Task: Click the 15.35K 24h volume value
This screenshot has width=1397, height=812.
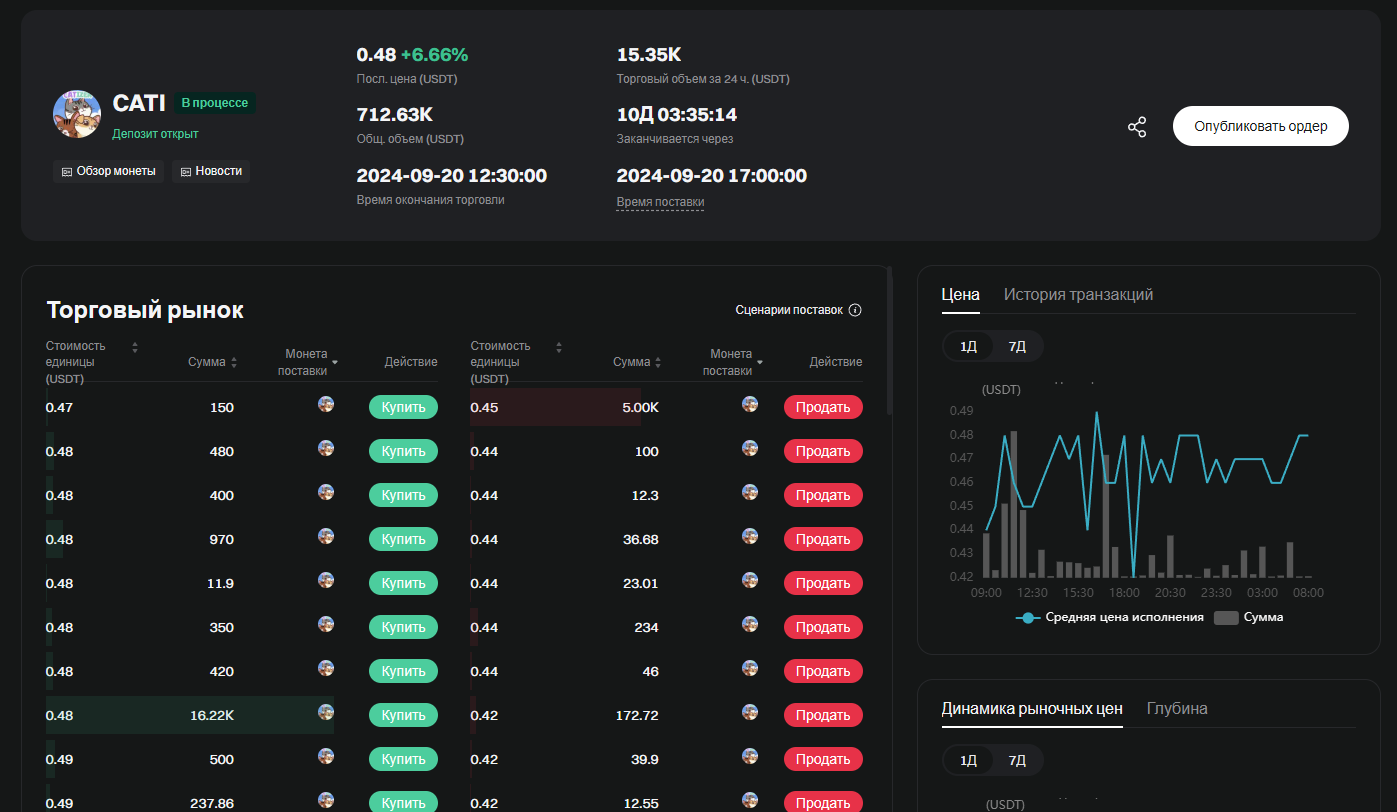Action: pos(649,54)
